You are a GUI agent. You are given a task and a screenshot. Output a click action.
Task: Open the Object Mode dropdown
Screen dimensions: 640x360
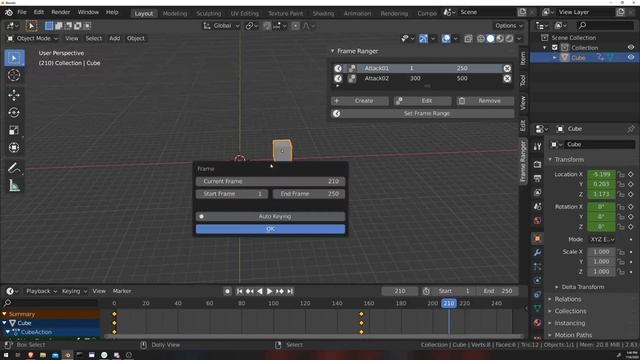point(33,38)
